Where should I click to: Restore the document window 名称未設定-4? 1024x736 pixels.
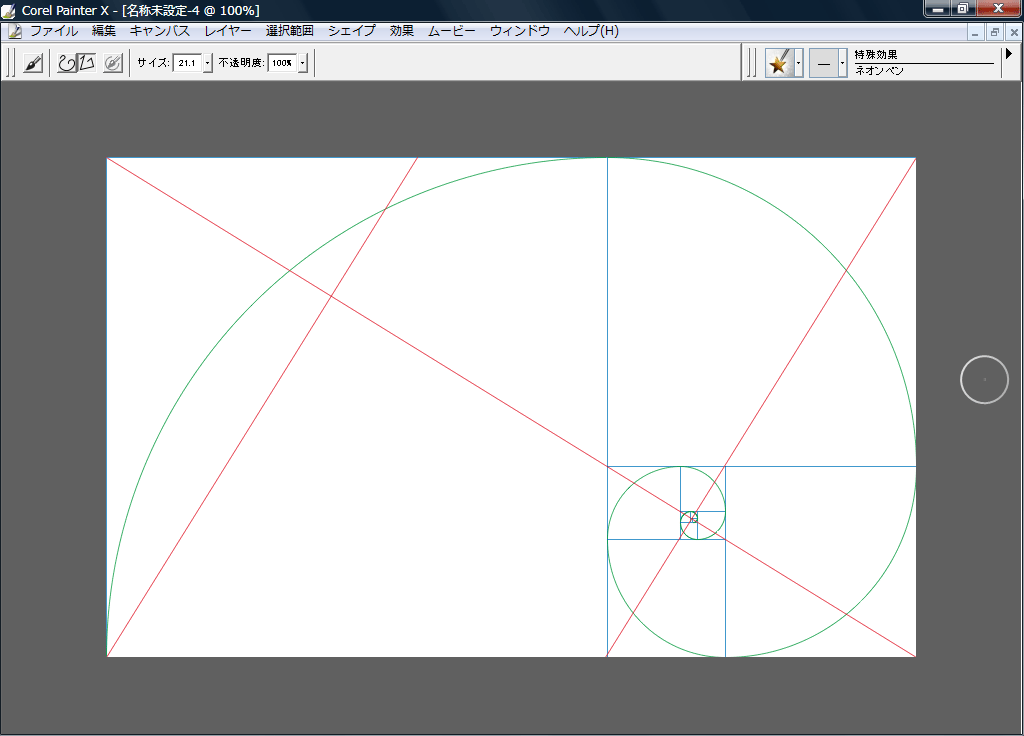995,32
